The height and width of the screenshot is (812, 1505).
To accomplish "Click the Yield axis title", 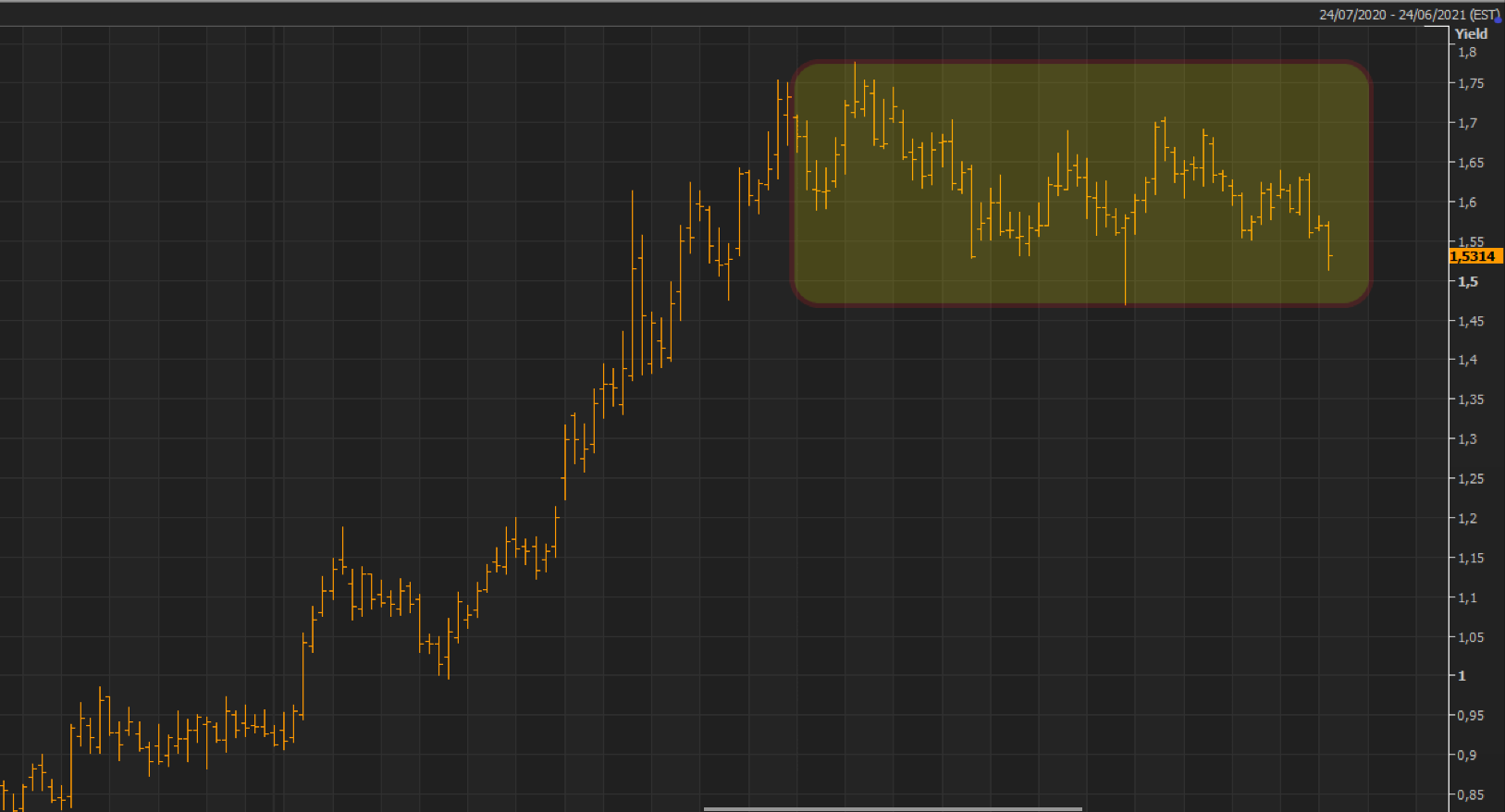I will click(x=1471, y=34).
